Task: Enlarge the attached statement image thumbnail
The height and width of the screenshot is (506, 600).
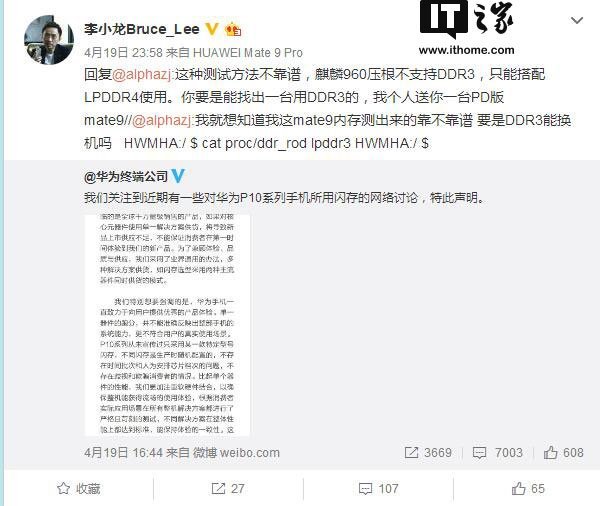Action: [167, 325]
